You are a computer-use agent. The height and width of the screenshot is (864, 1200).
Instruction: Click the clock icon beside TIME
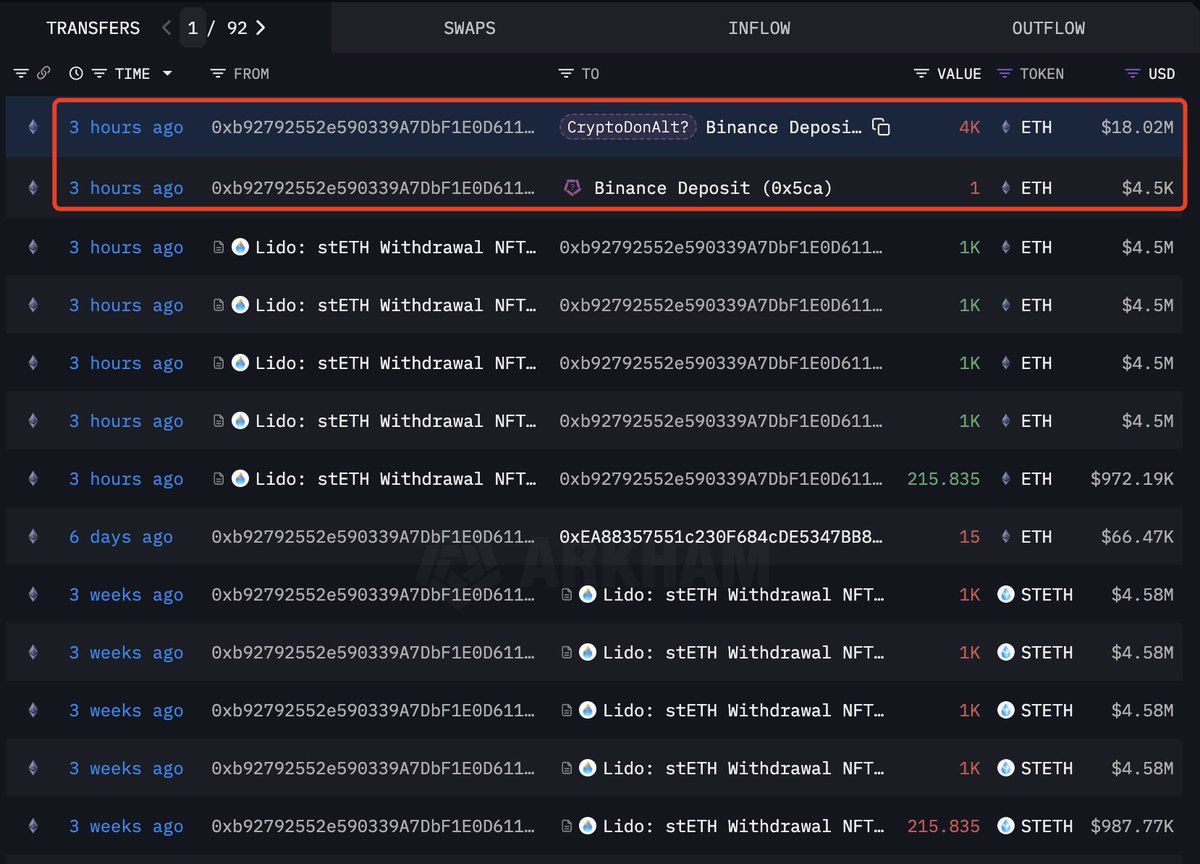point(76,74)
